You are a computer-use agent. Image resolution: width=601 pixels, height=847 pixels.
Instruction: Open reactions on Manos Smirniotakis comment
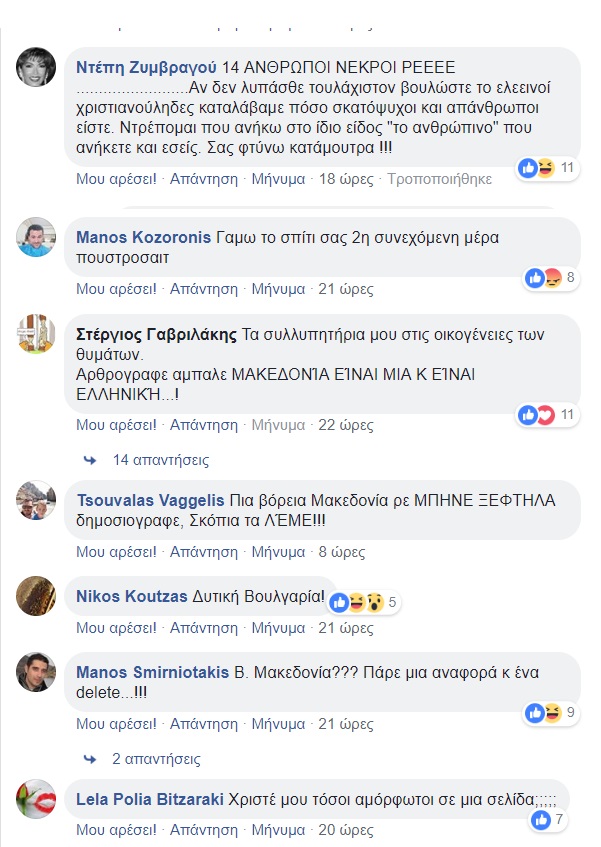click(x=543, y=712)
